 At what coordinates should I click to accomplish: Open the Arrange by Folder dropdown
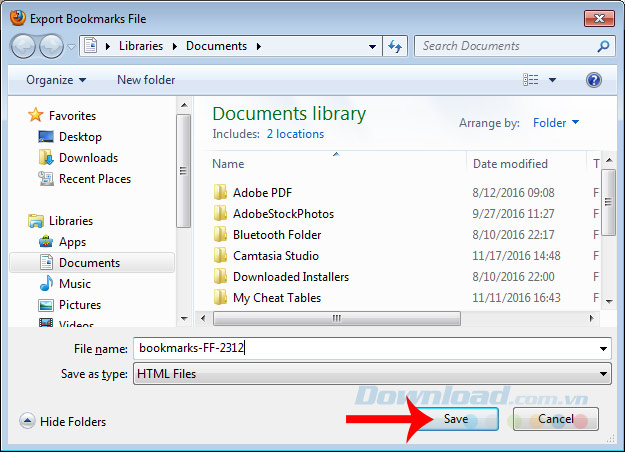(556, 123)
